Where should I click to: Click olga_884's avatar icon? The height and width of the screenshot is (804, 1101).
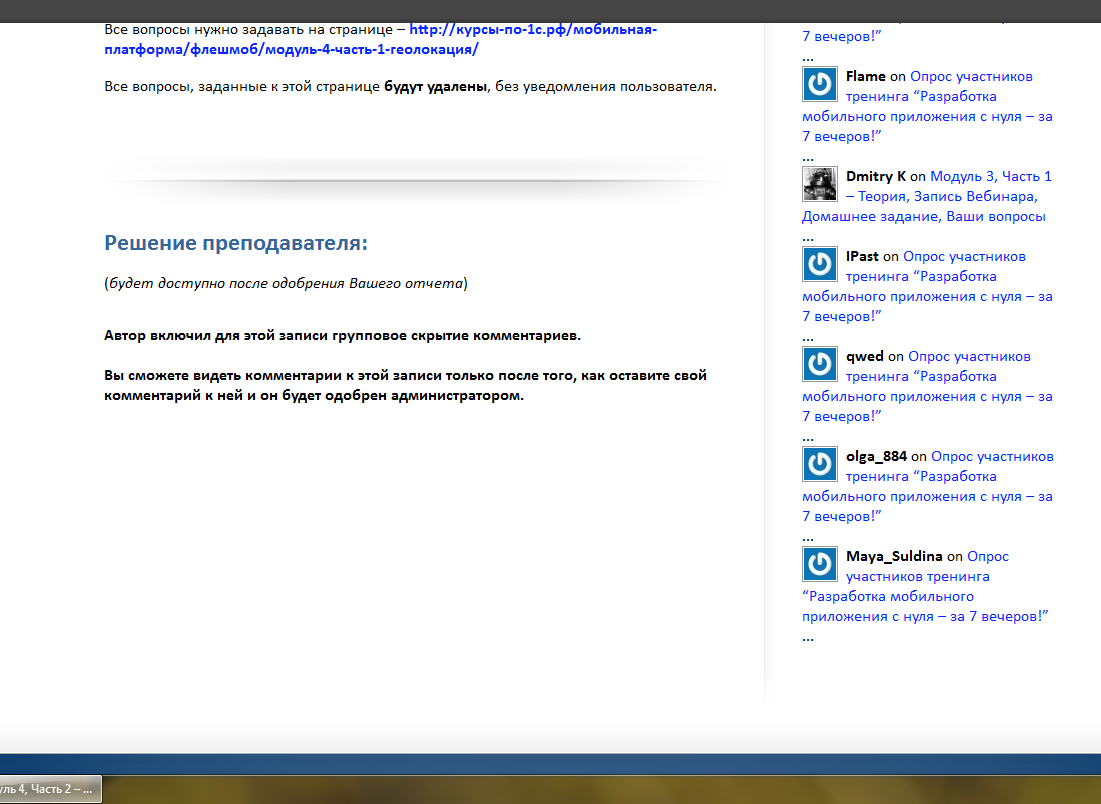click(x=819, y=464)
